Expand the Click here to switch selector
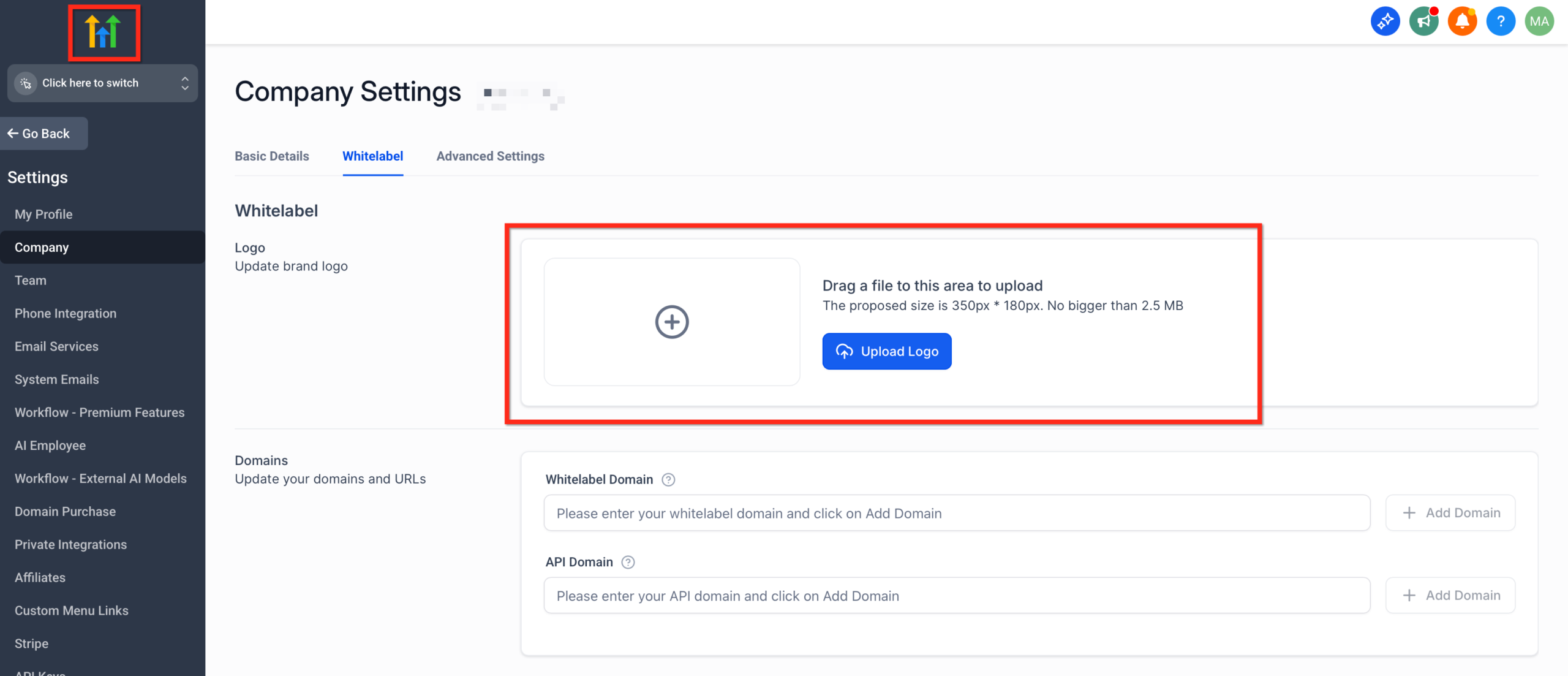The height and width of the screenshot is (676, 1568). pos(91,83)
